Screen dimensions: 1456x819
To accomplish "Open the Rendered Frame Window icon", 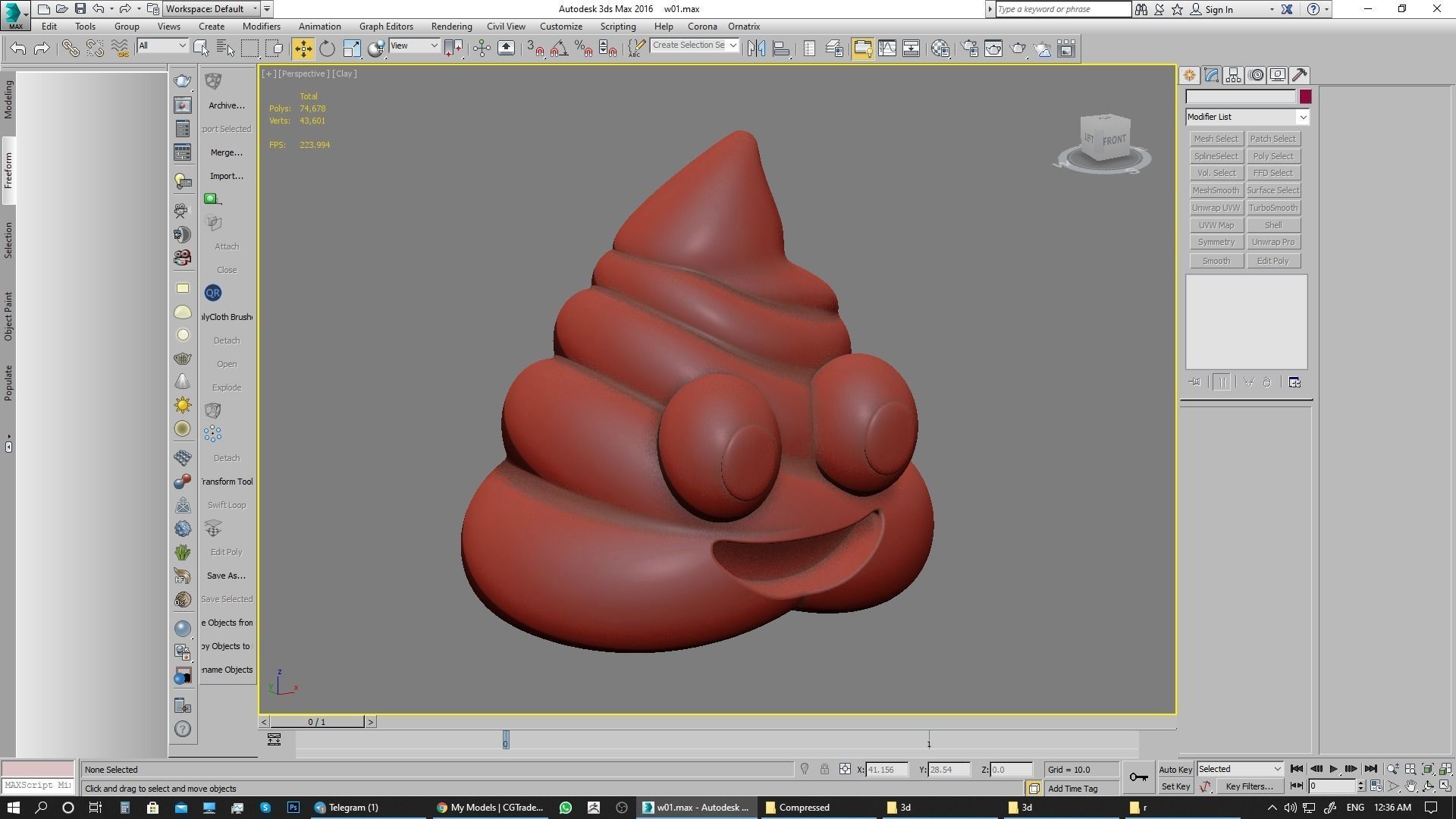I will (993, 49).
